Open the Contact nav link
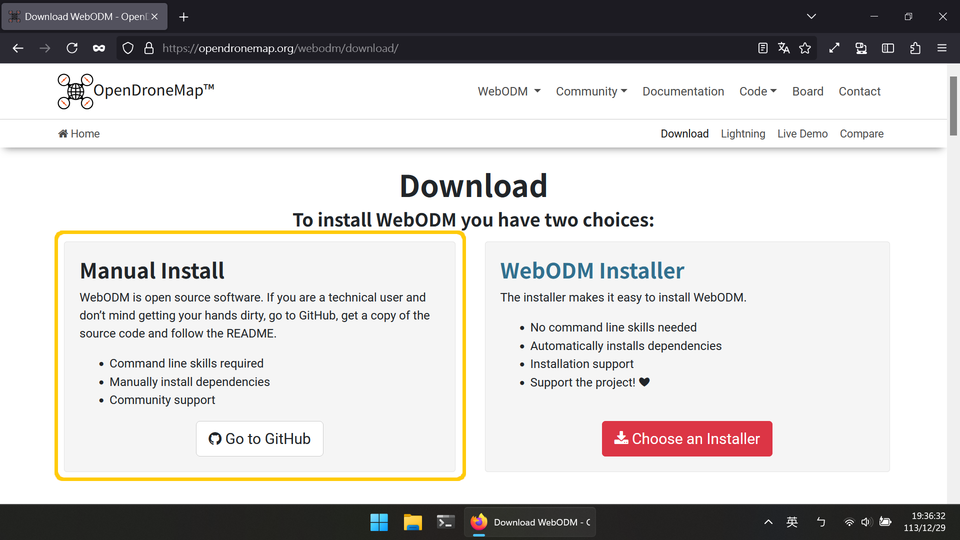The width and height of the screenshot is (960, 540). tap(860, 91)
